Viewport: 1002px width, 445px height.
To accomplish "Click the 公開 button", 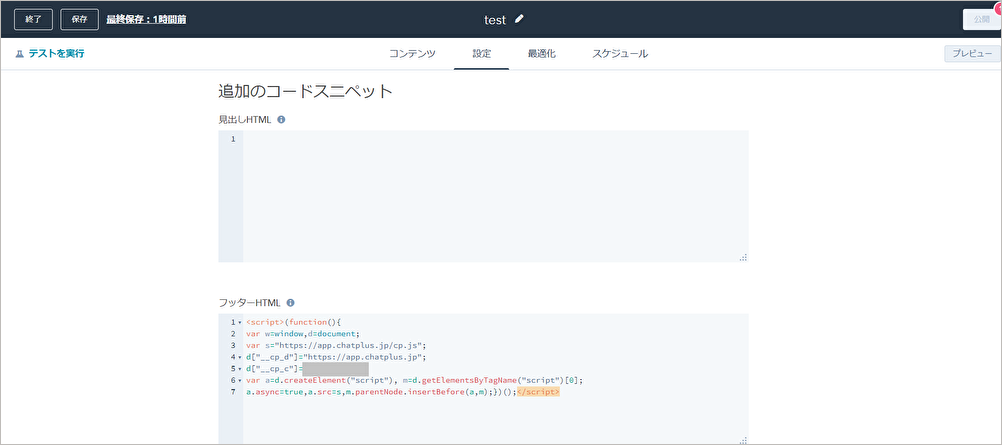I will tap(982, 19).
